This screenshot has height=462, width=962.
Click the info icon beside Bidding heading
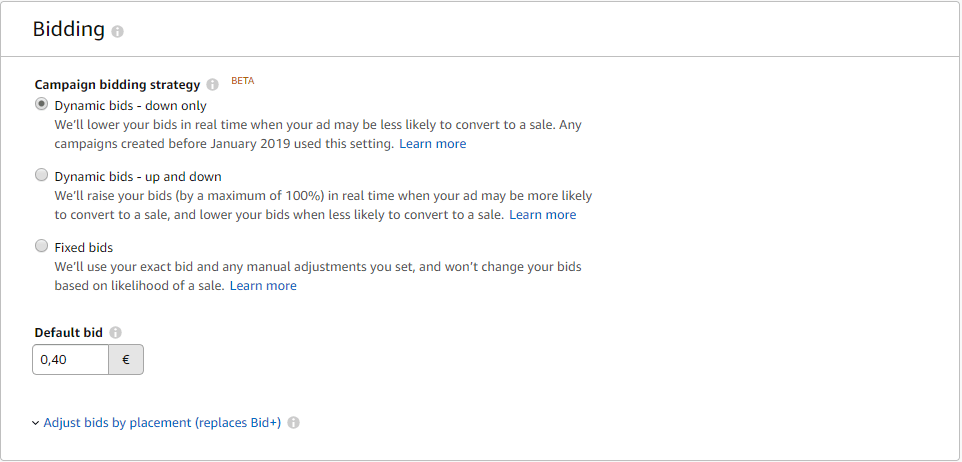click(x=118, y=31)
